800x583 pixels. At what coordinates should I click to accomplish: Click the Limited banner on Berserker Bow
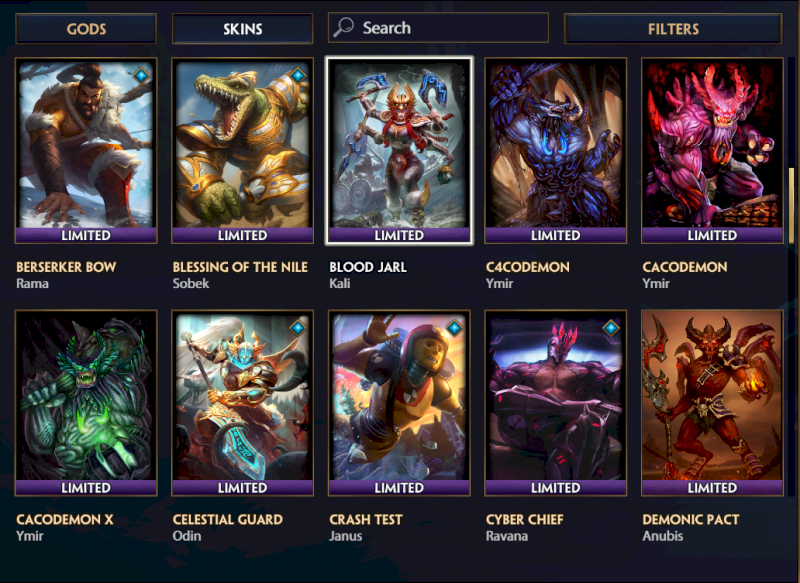(x=86, y=235)
